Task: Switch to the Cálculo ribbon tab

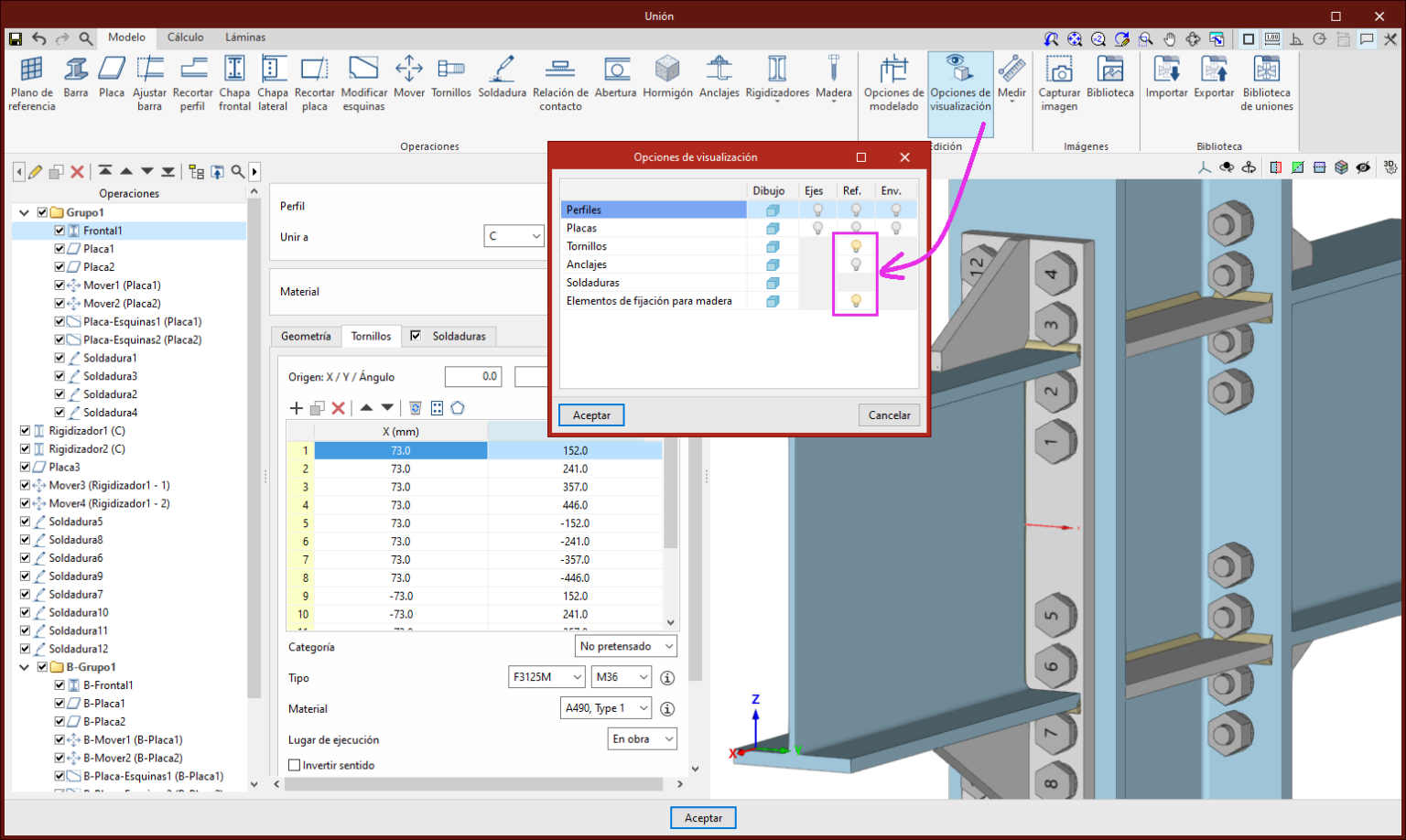Action: pos(185,38)
